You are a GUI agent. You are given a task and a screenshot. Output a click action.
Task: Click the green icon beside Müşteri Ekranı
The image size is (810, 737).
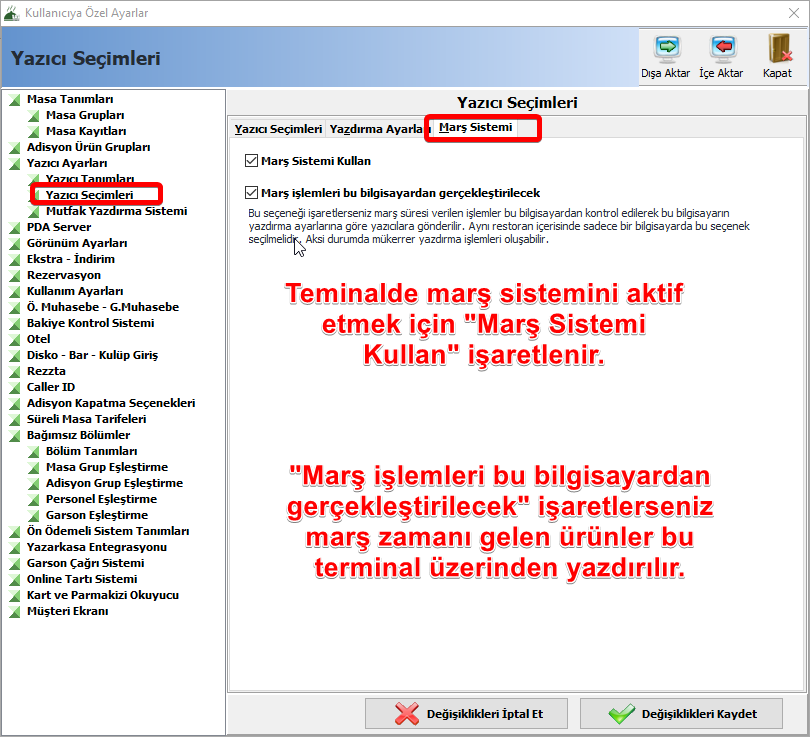click(15, 612)
